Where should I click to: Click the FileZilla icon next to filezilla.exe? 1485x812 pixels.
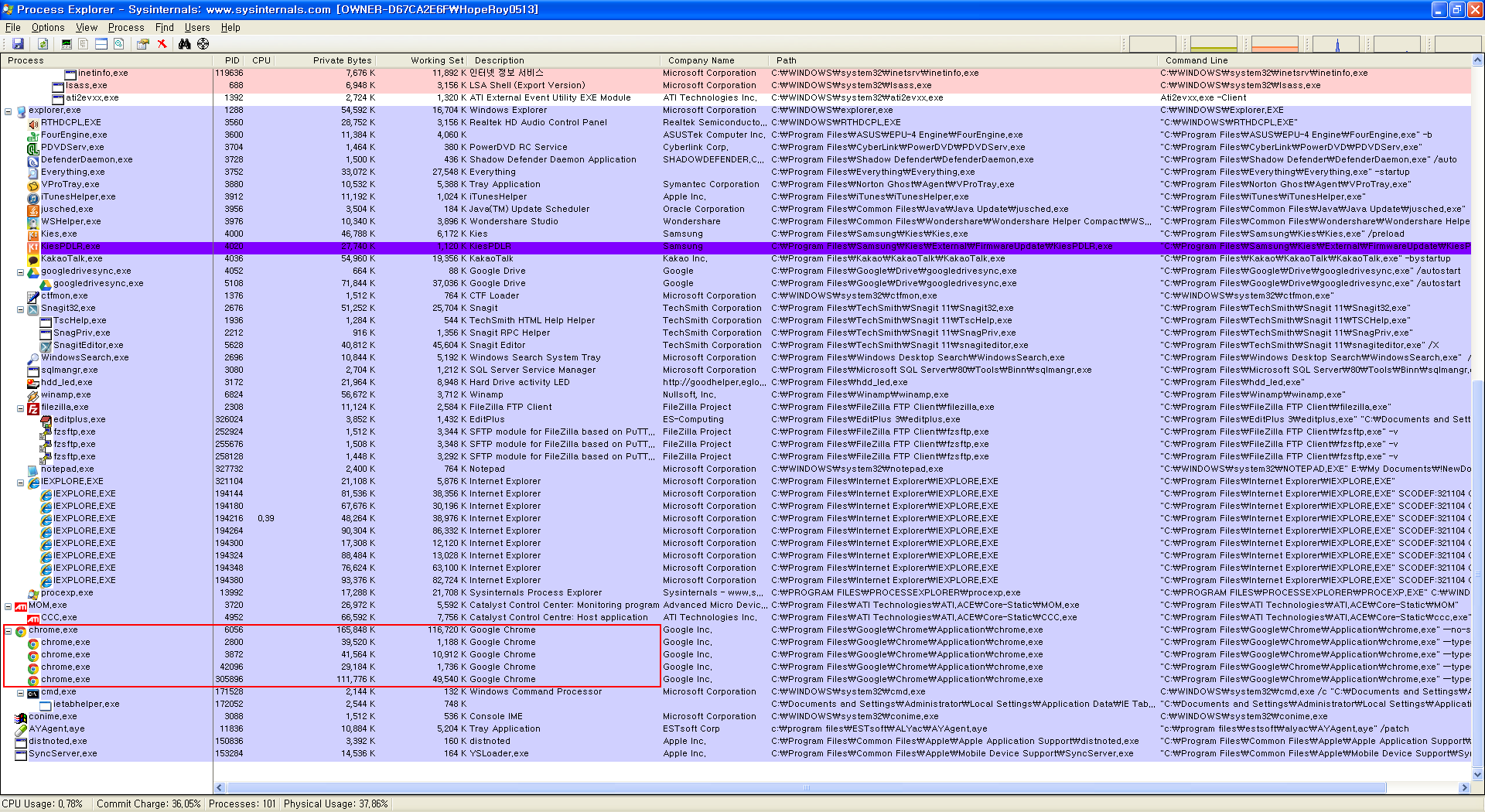33,408
